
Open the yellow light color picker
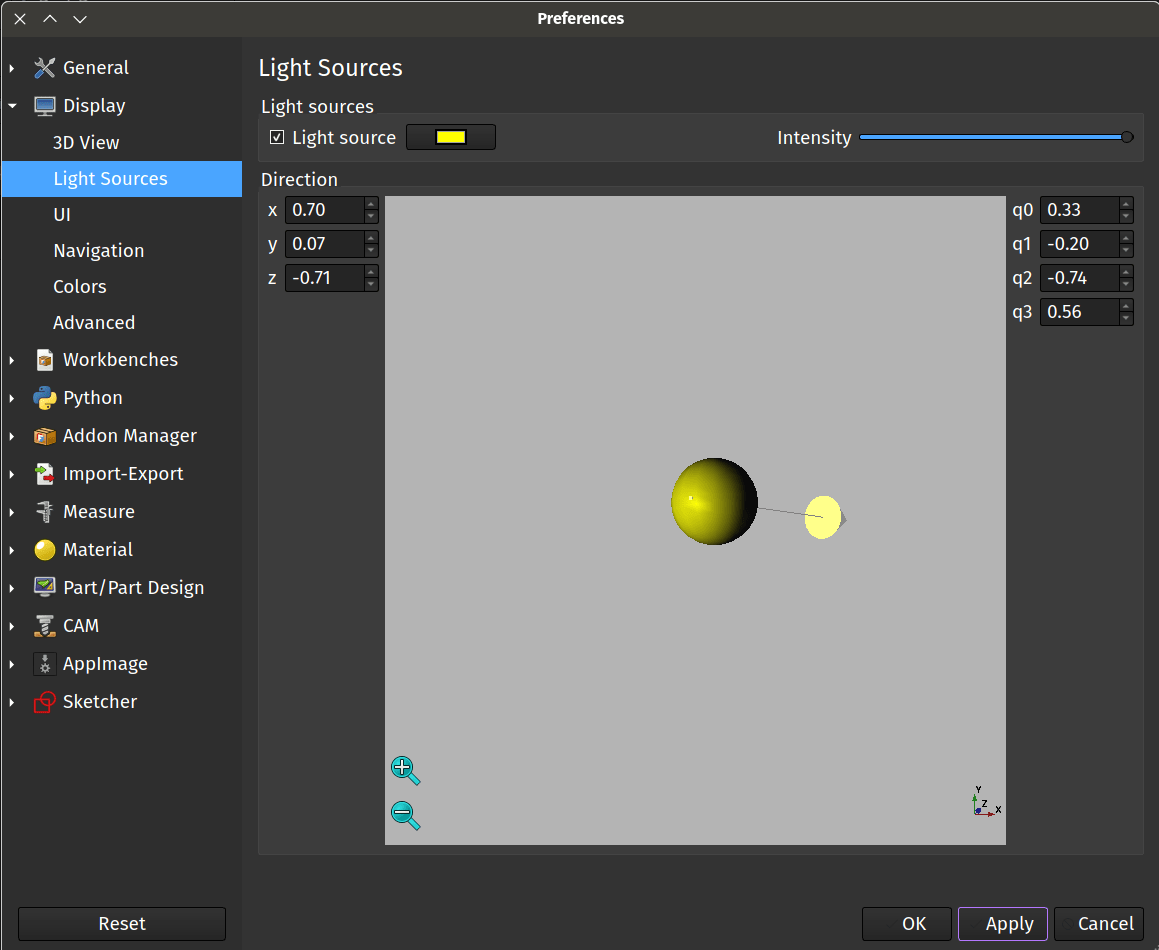pyautogui.click(x=450, y=138)
